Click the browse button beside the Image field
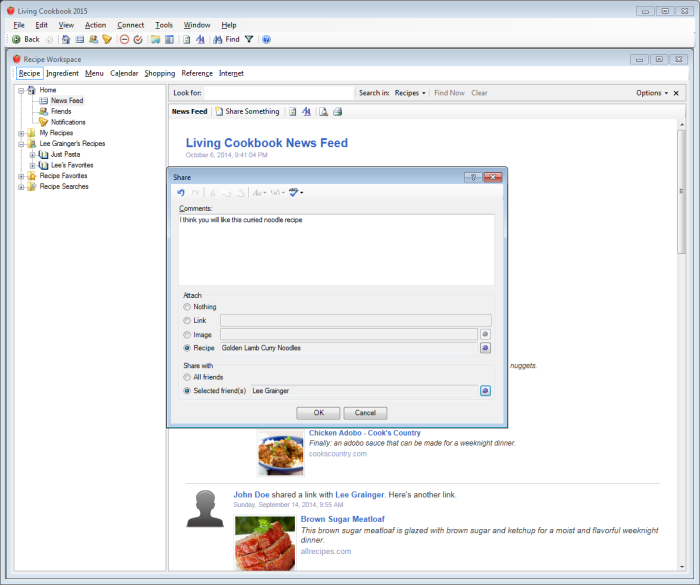Screen dimensions: 700x585 pyautogui.click(x=485, y=334)
